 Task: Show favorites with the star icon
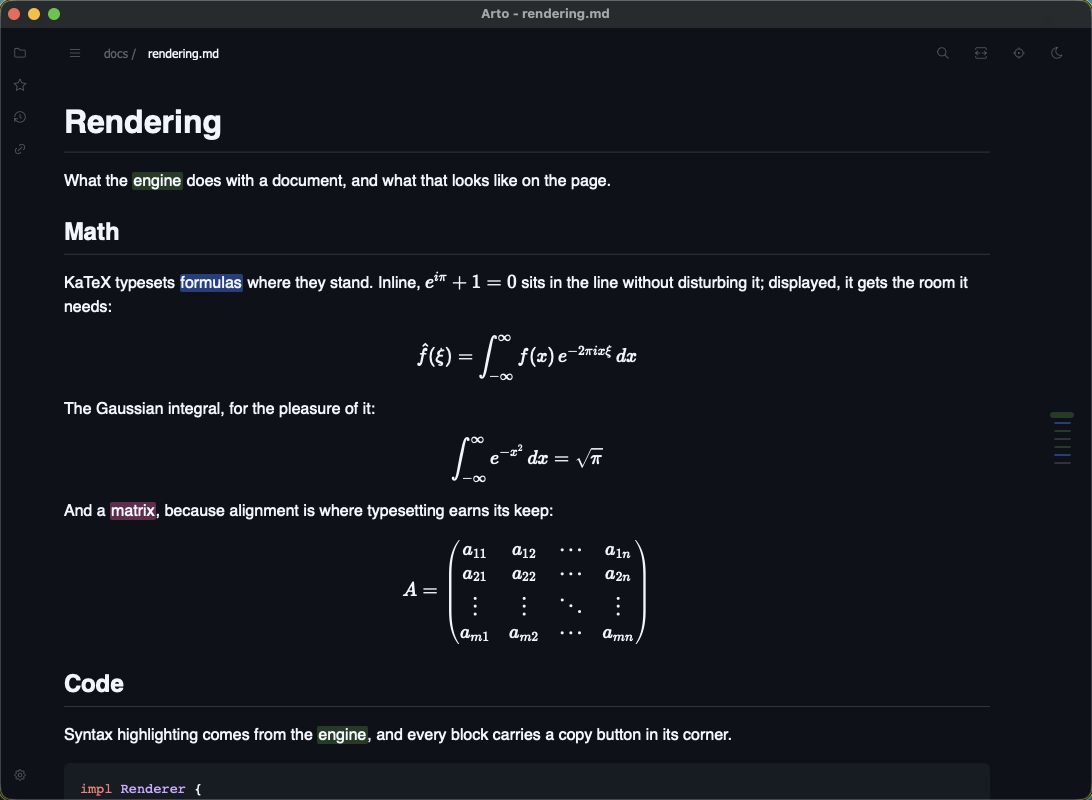(x=20, y=85)
